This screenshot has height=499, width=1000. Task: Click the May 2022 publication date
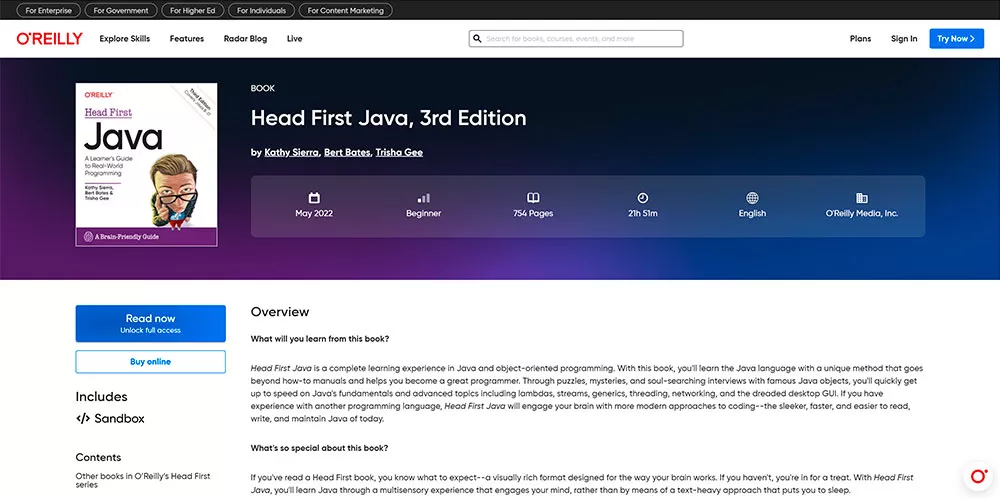pos(314,214)
